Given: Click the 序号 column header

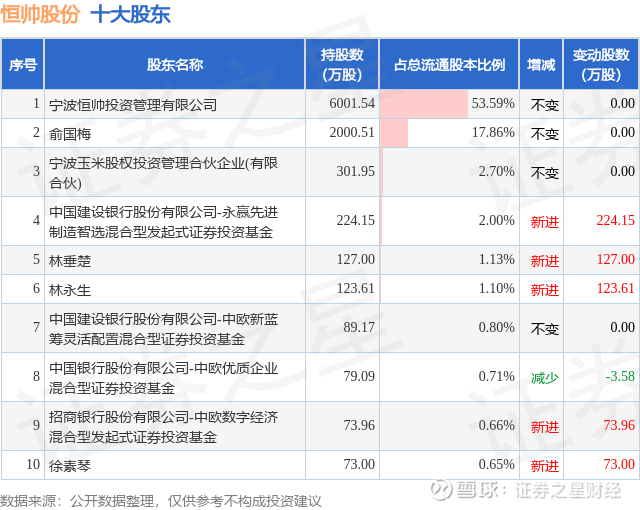Looking at the screenshot, I should [x=23, y=64].
